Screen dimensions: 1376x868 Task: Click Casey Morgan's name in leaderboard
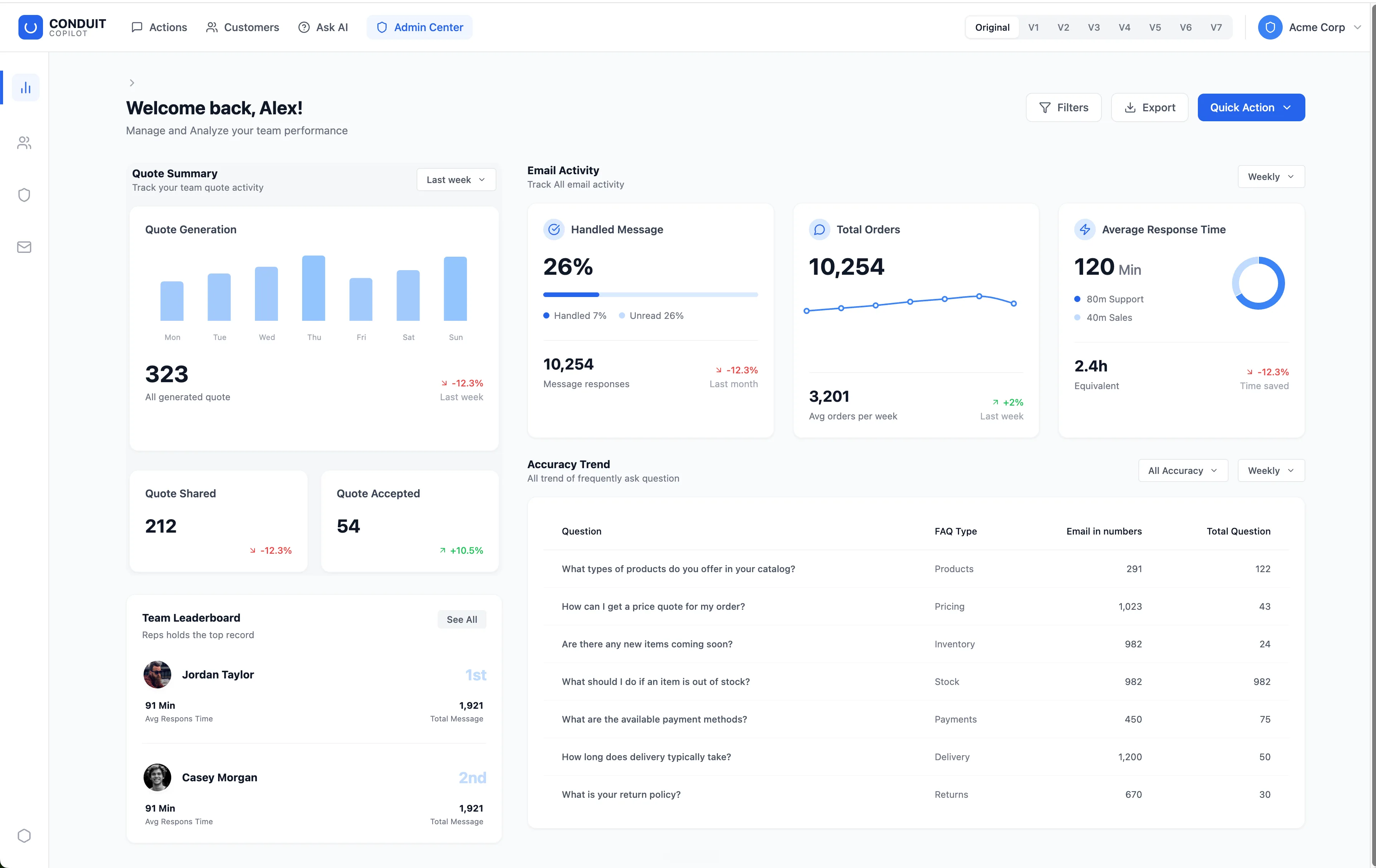(x=220, y=777)
